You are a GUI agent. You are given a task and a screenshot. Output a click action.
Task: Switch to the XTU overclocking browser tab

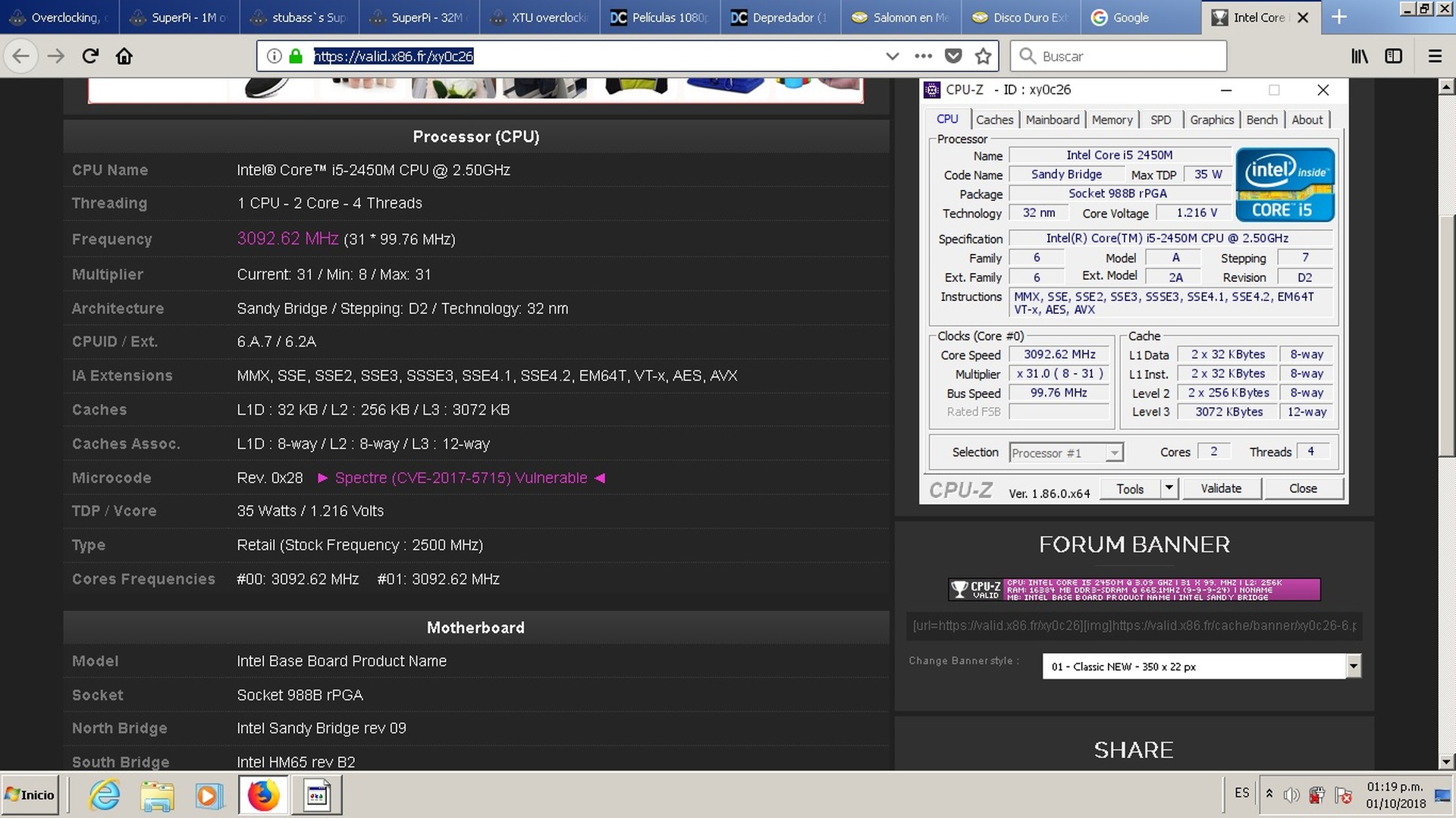pos(541,17)
